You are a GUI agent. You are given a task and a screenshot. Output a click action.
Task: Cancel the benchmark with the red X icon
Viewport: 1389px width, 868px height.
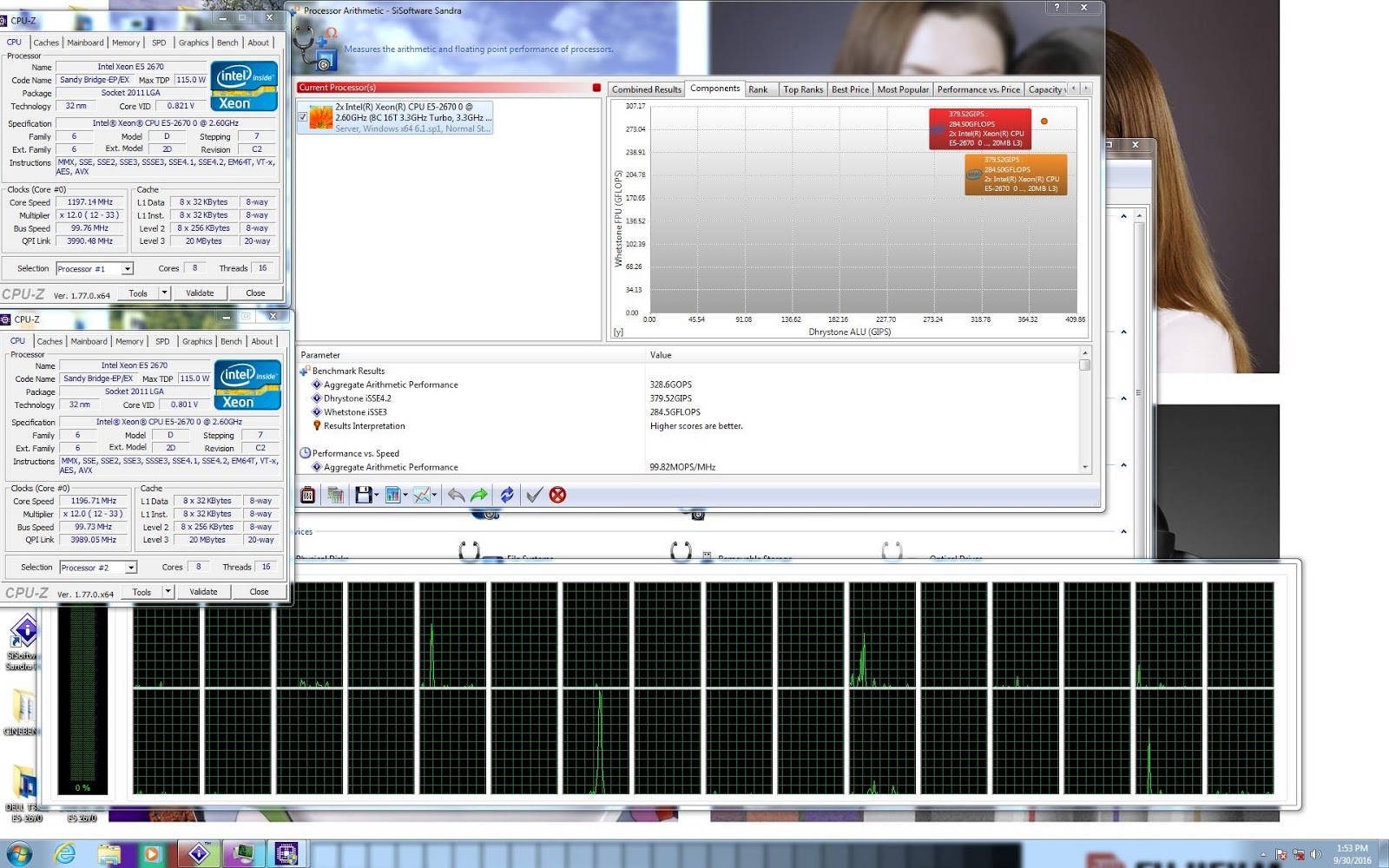coord(556,494)
